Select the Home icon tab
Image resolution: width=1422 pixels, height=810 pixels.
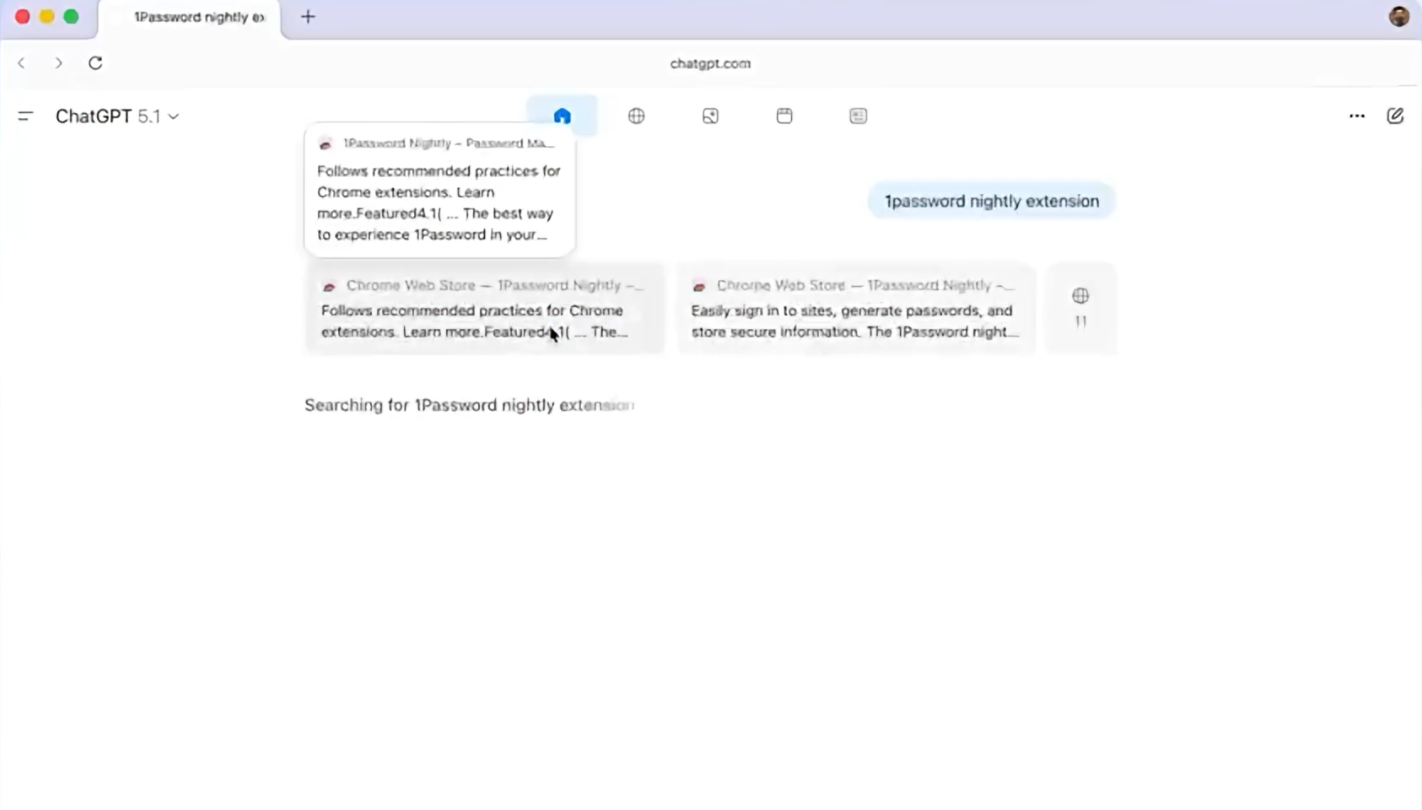click(562, 116)
